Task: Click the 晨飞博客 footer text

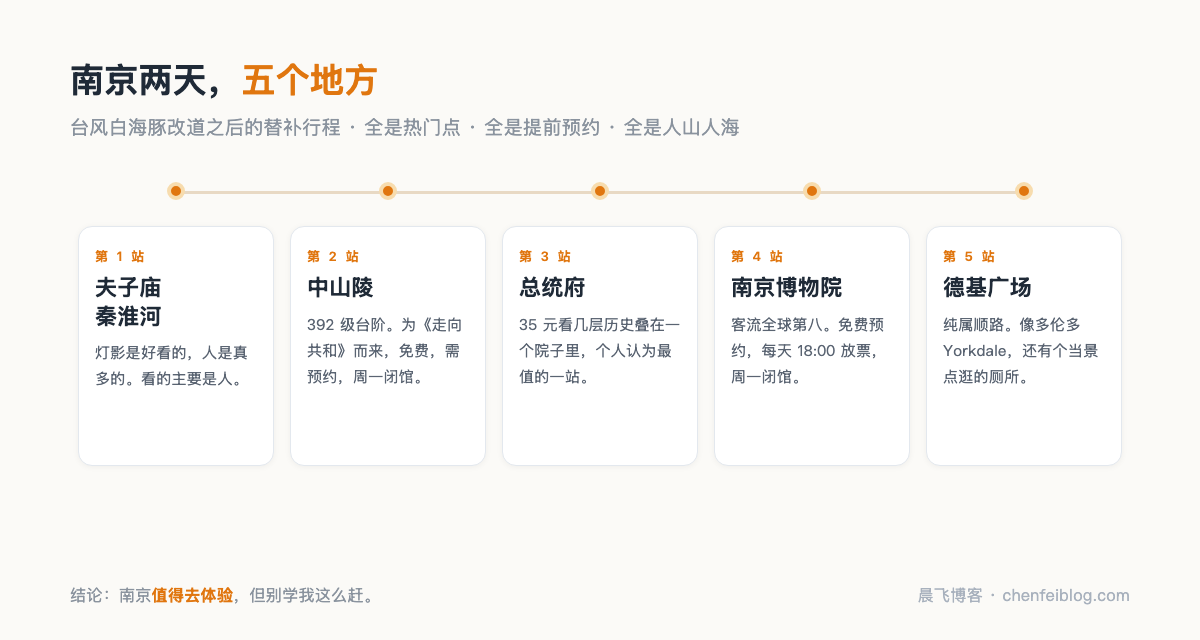Action: pos(950,595)
